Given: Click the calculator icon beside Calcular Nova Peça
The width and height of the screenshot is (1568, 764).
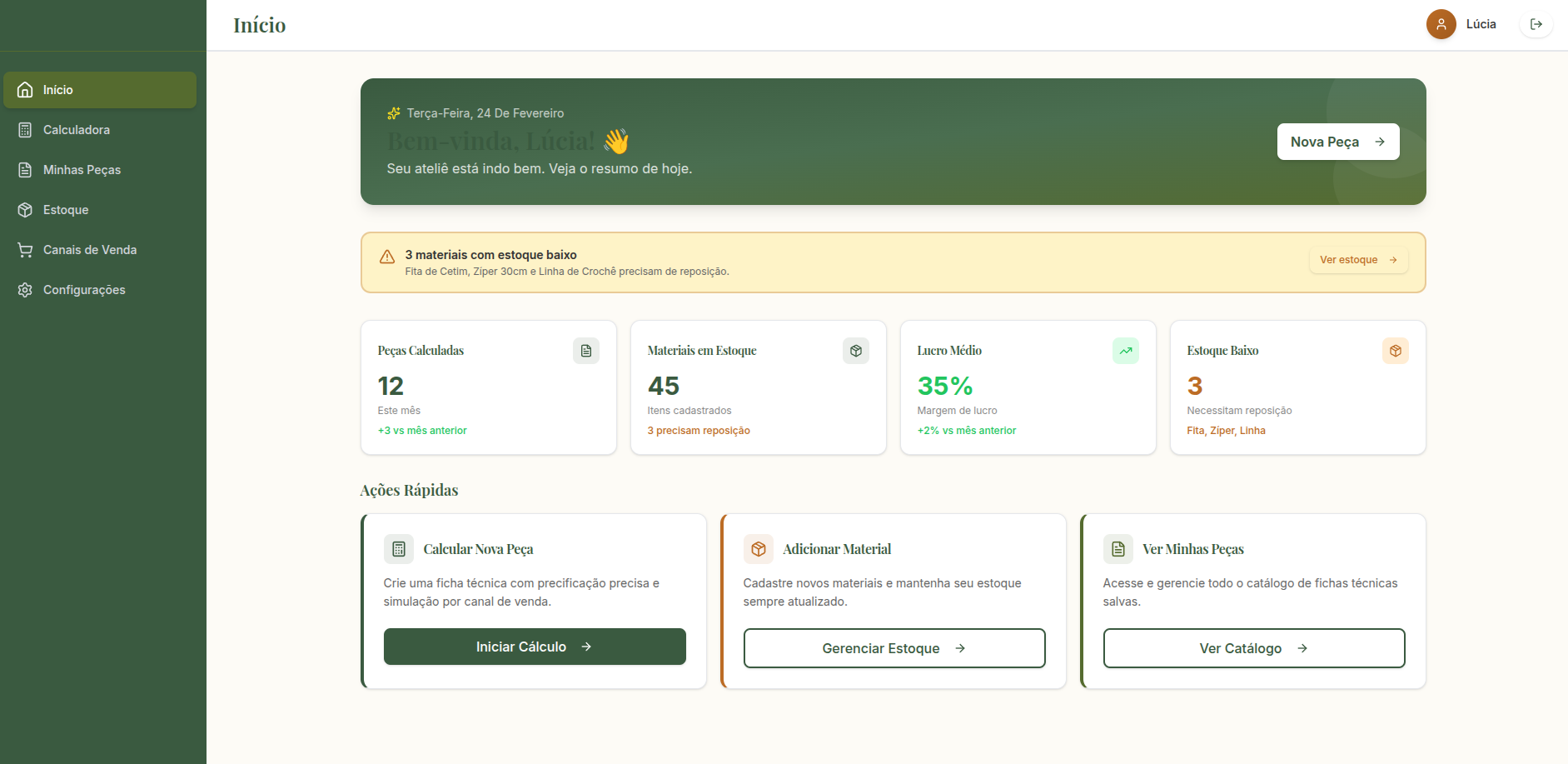Looking at the screenshot, I should [x=399, y=549].
